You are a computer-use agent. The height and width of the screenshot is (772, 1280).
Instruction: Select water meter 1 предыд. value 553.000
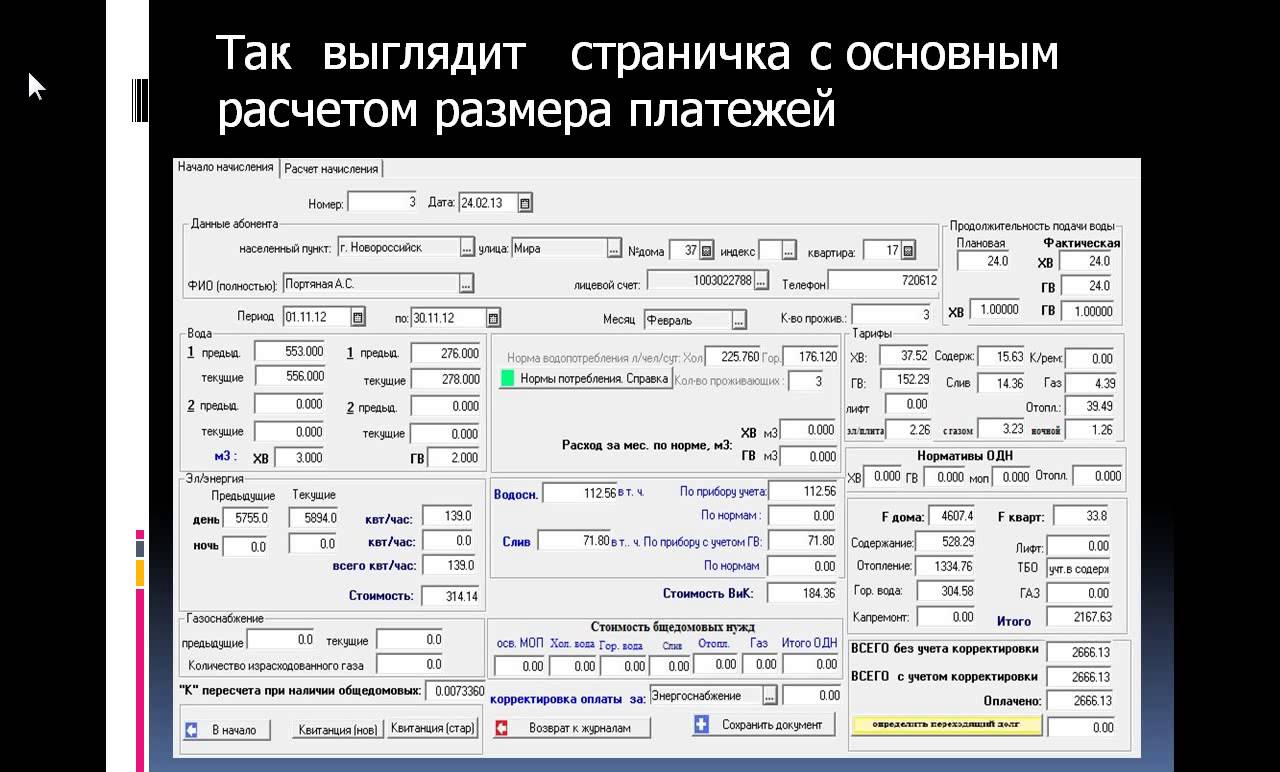(x=290, y=352)
